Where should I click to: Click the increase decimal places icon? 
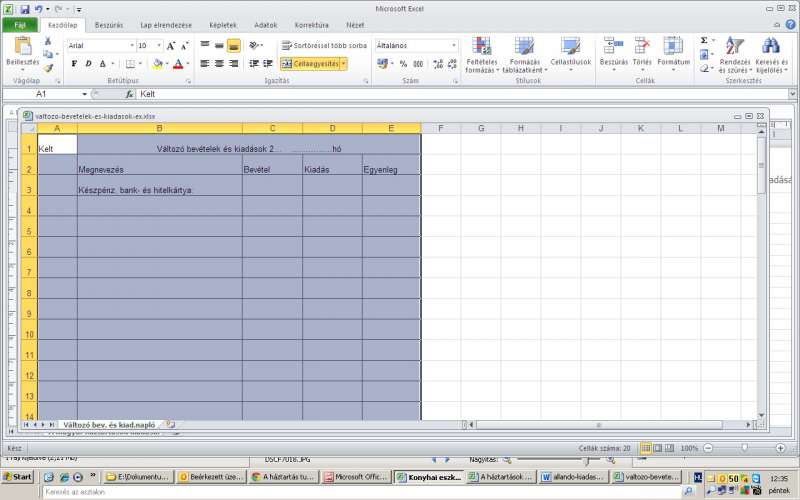[438, 64]
